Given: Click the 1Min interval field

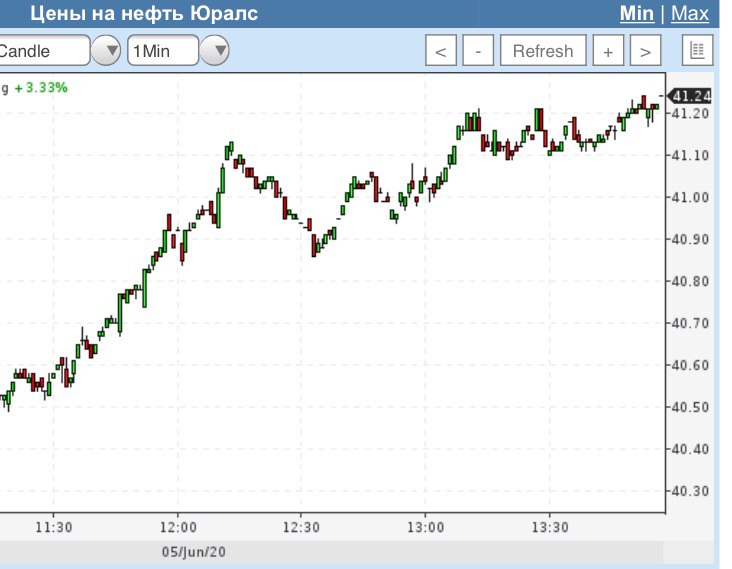Looking at the screenshot, I should pyautogui.click(x=163, y=50).
